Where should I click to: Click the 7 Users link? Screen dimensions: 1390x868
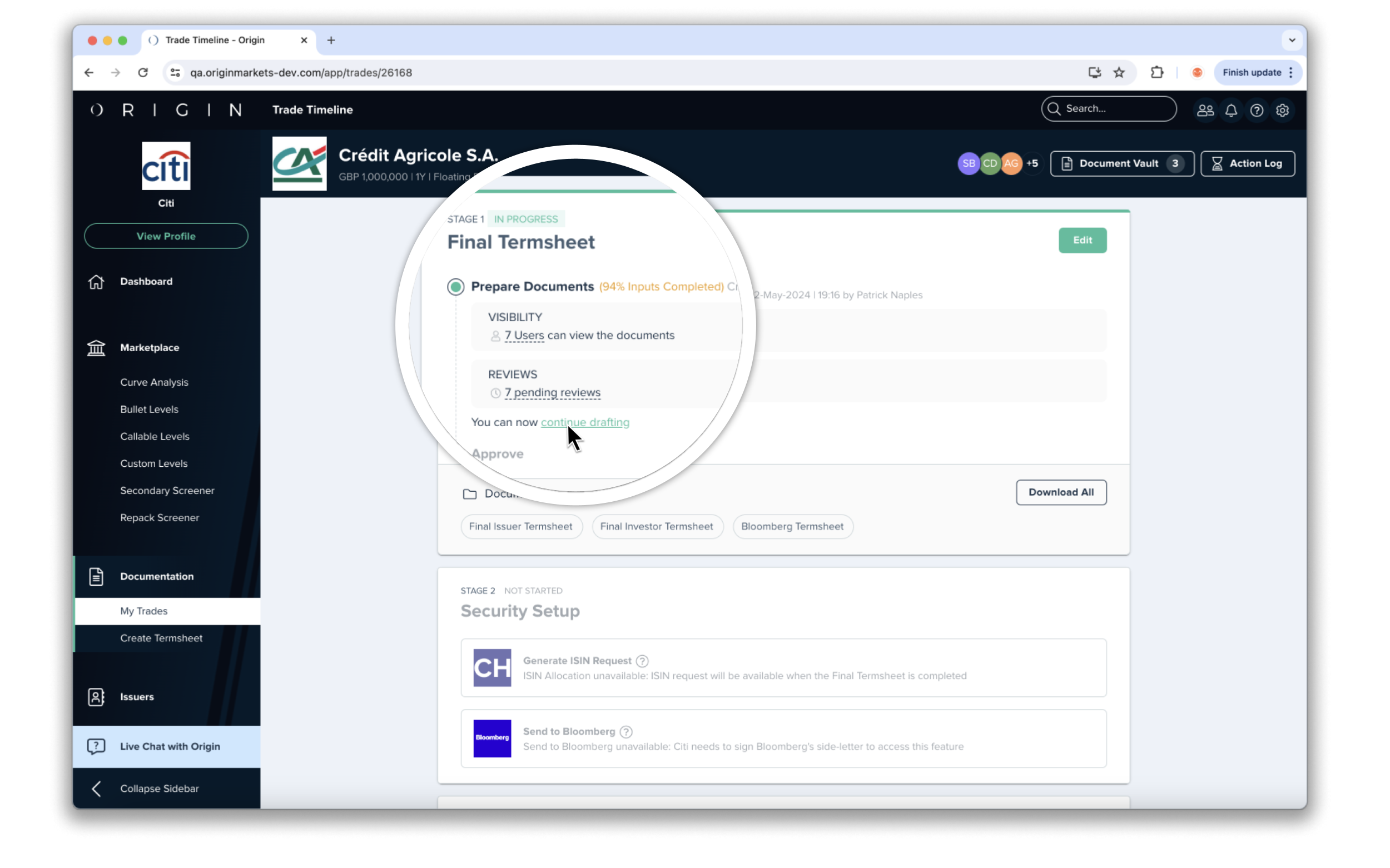point(524,335)
